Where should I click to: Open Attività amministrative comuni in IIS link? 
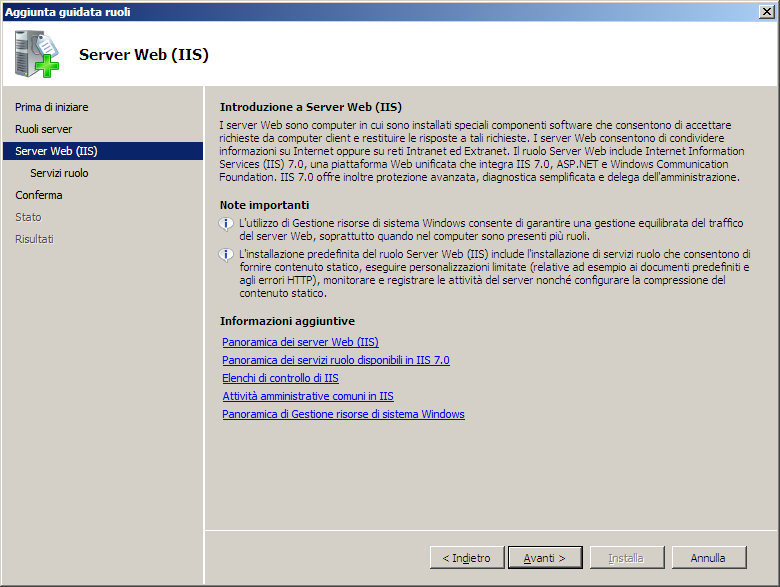click(x=308, y=396)
